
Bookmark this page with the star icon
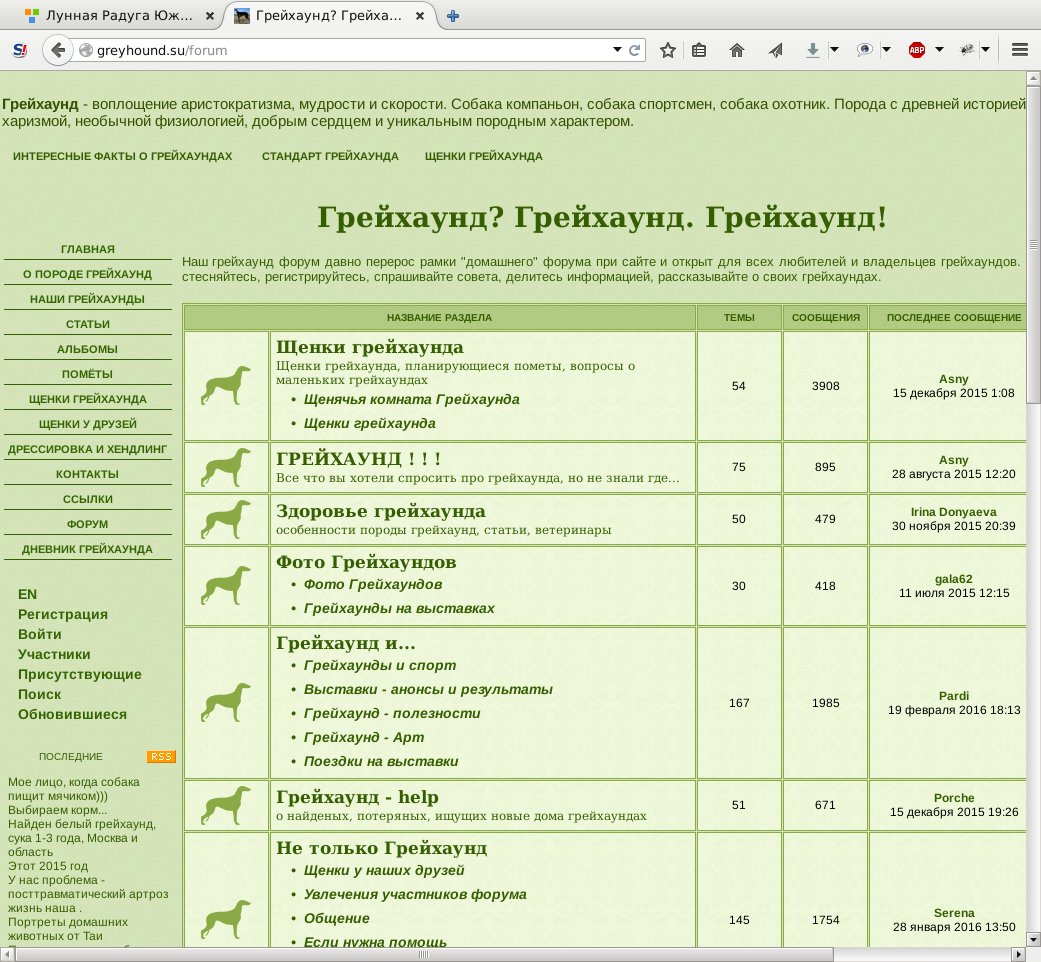(668, 50)
